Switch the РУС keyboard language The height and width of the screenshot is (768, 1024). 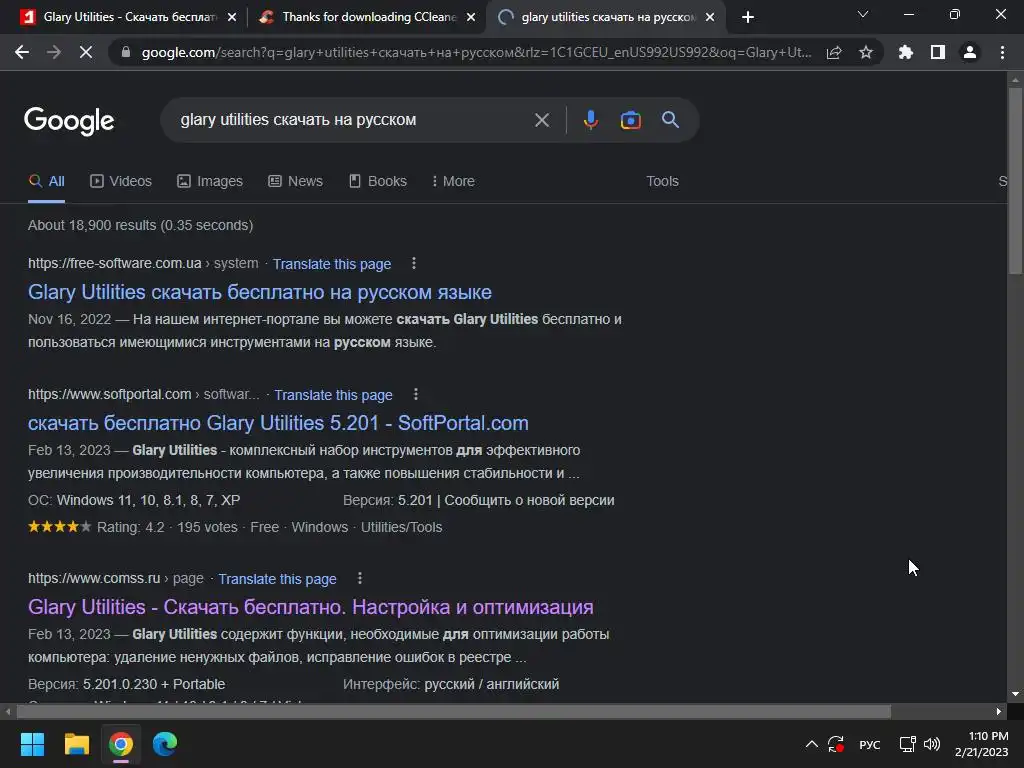[x=869, y=744]
